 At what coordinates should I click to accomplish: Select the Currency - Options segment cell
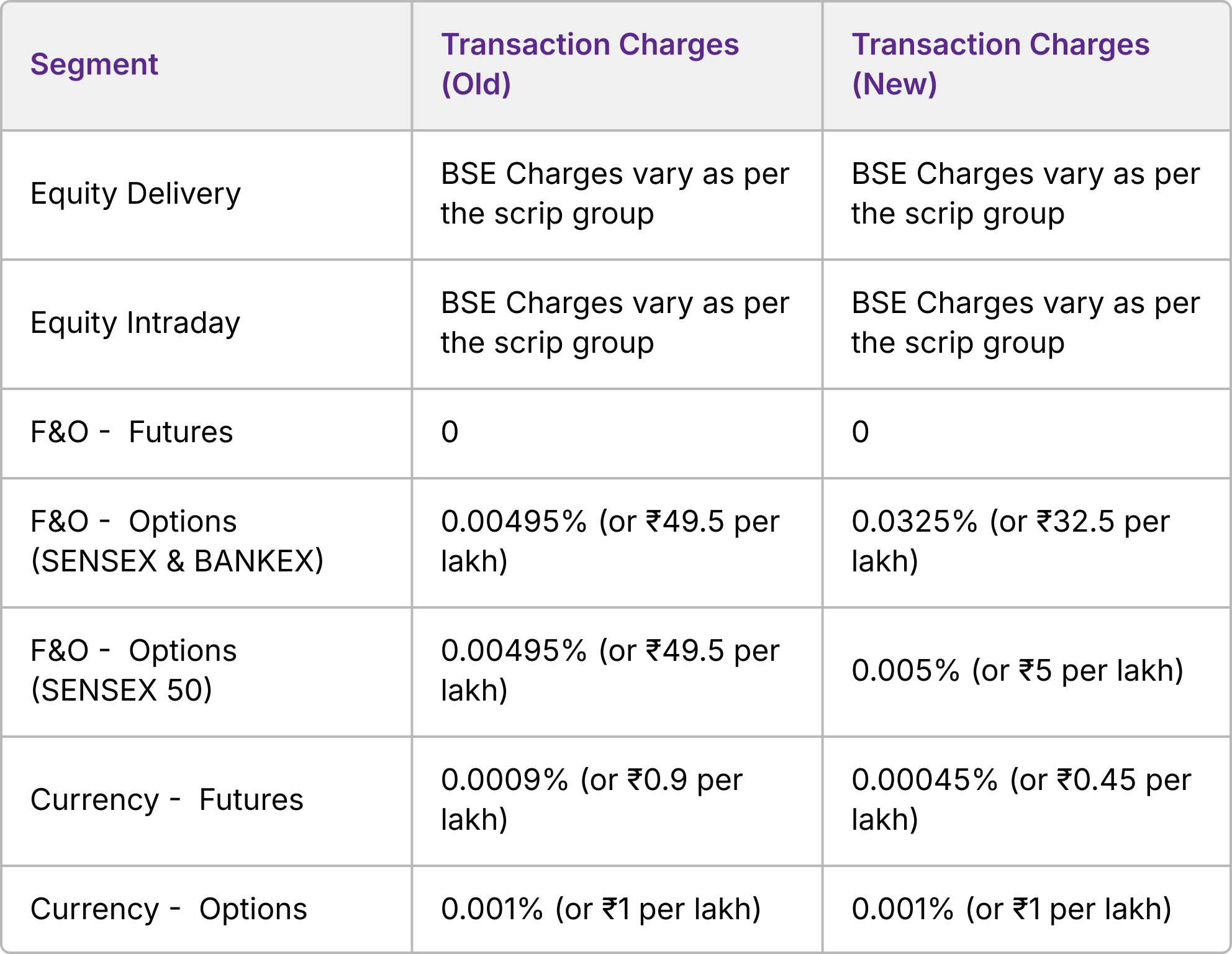(169, 909)
